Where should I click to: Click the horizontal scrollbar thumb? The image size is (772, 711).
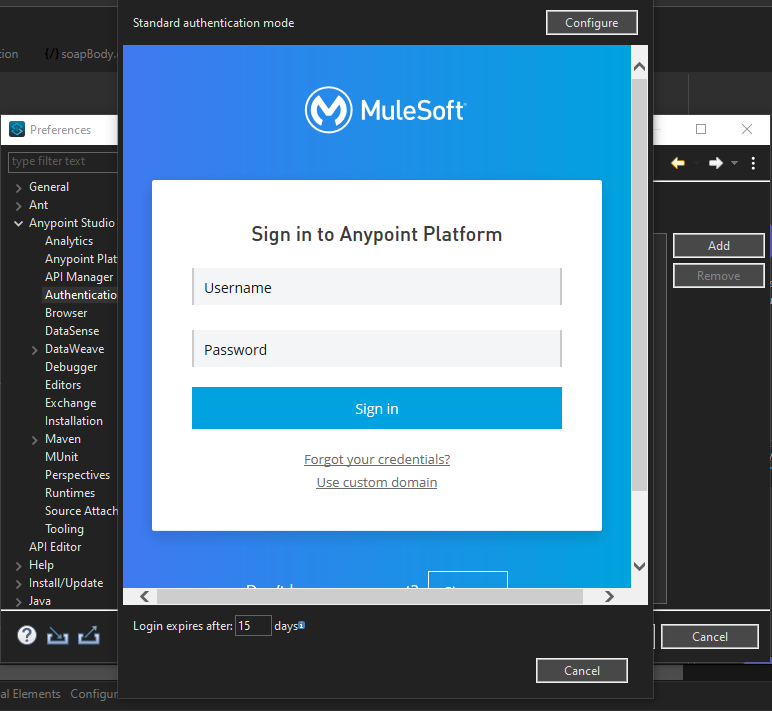click(x=370, y=596)
